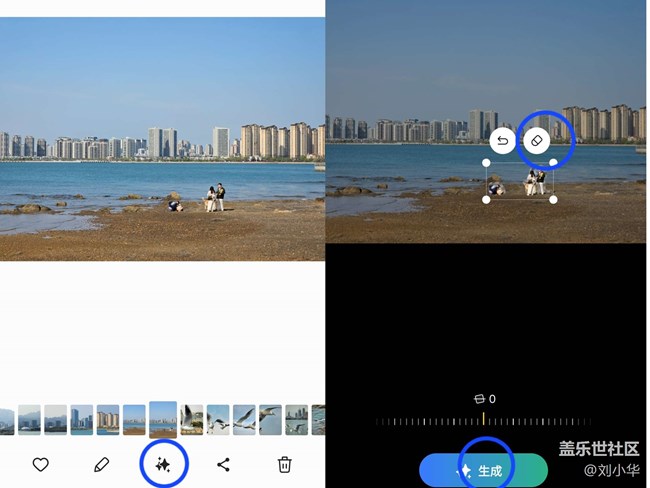This screenshot has height=488, width=650.
Task: Click bottom-right handle of selection box
Action: [x=553, y=199]
